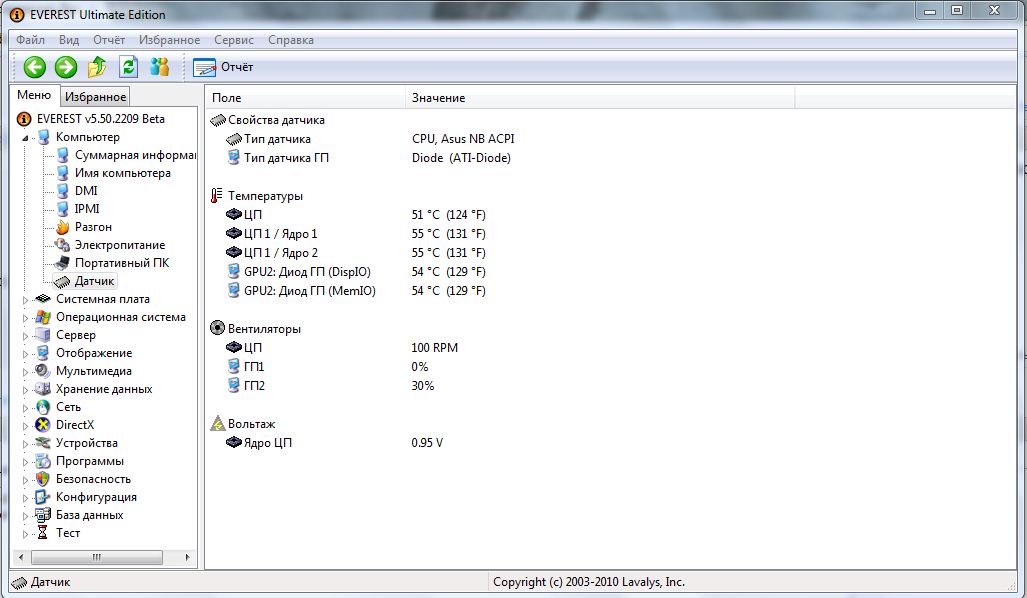Open the Справка menu
1027x598 pixels.
(291, 40)
